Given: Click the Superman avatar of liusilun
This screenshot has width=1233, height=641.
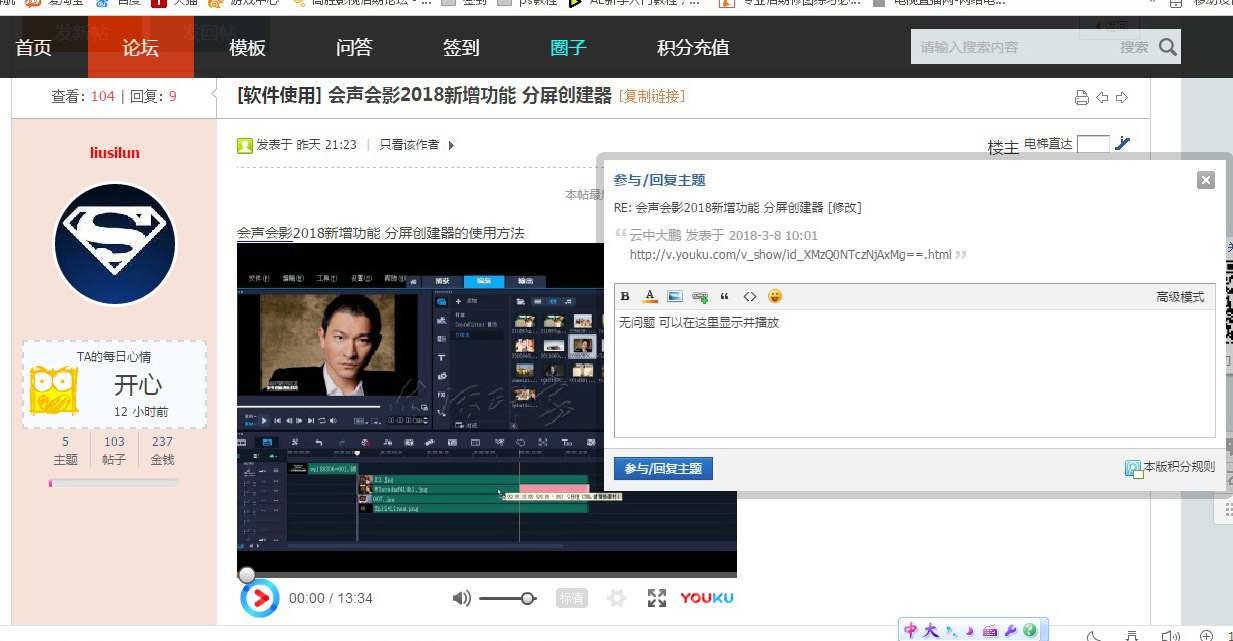Looking at the screenshot, I should coord(114,244).
